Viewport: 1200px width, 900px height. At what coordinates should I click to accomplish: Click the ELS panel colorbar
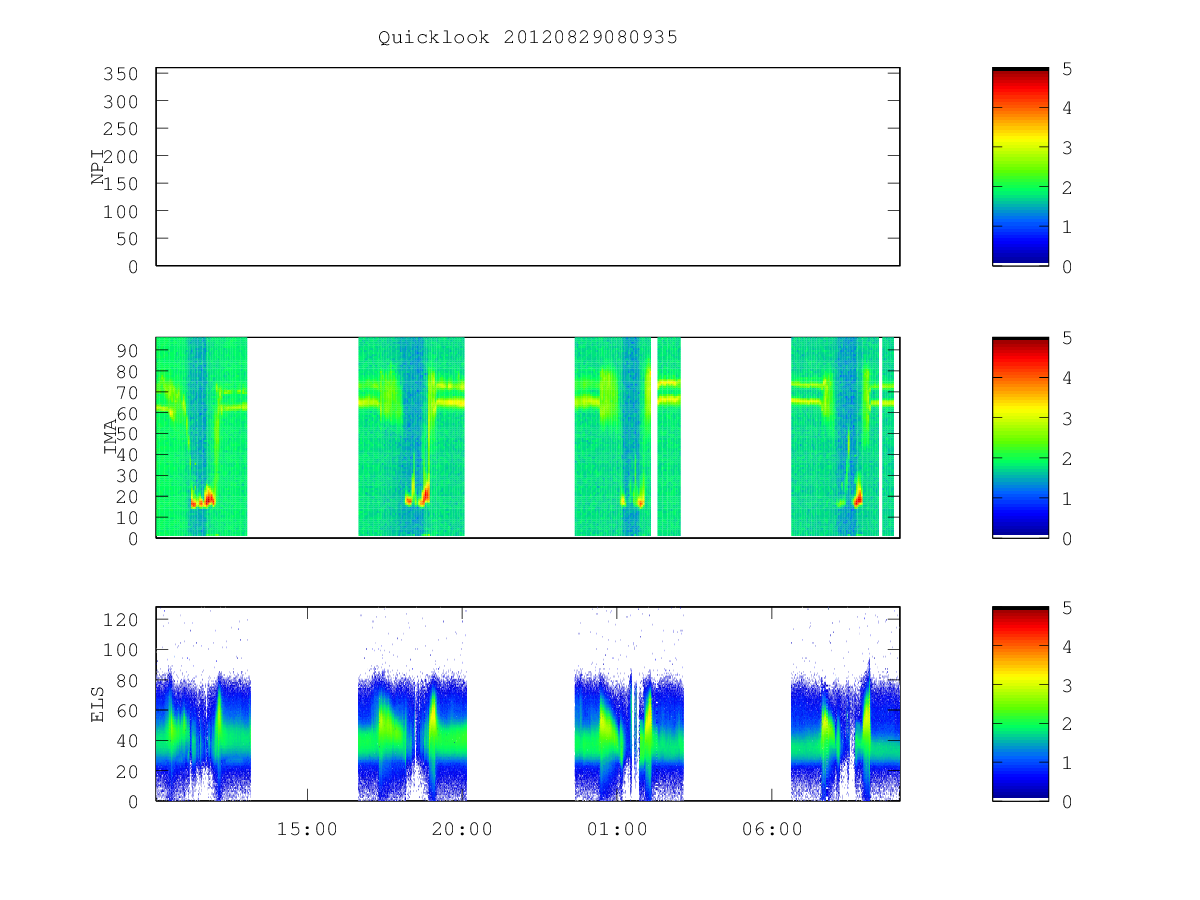(x=1020, y=703)
